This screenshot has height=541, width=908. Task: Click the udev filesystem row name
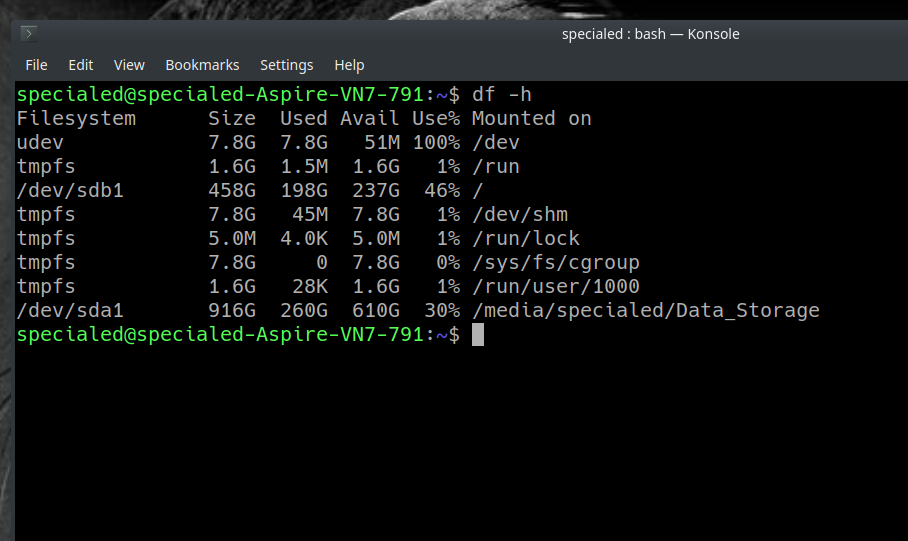coord(41,143)
